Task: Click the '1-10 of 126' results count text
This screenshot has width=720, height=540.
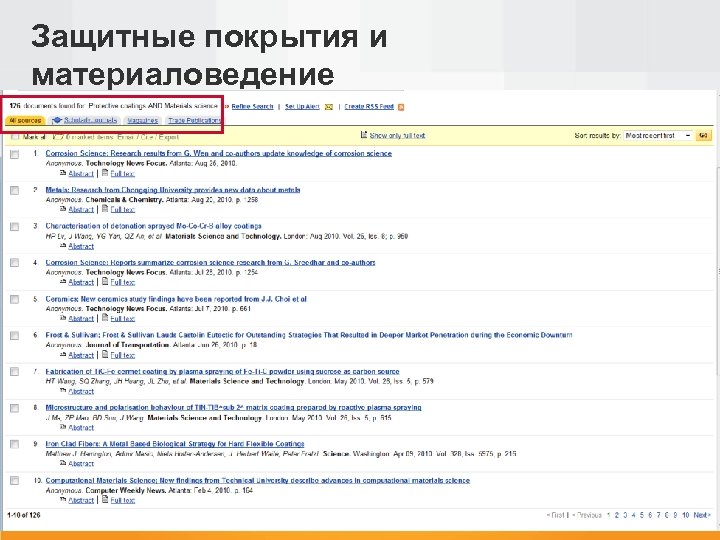Action: pyautogui.click(x=24, y=515)
